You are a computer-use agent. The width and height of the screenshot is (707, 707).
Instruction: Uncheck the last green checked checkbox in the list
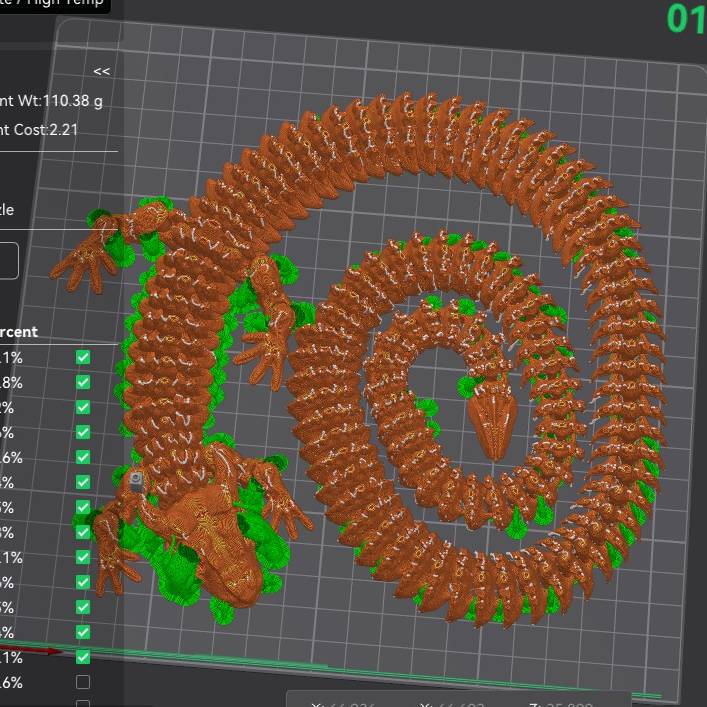coord(83,657)
